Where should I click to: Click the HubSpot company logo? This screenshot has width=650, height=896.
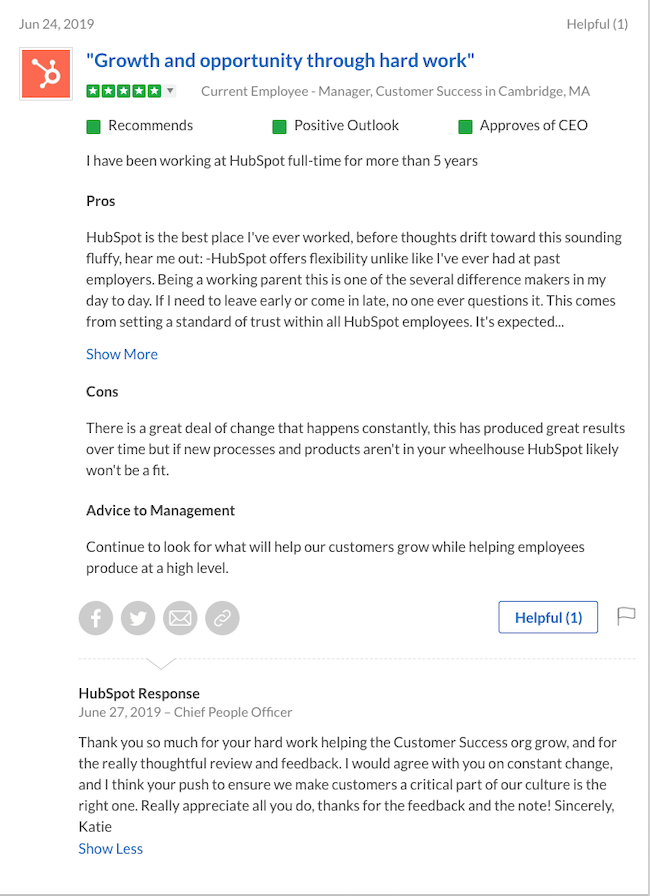[46, 73]
